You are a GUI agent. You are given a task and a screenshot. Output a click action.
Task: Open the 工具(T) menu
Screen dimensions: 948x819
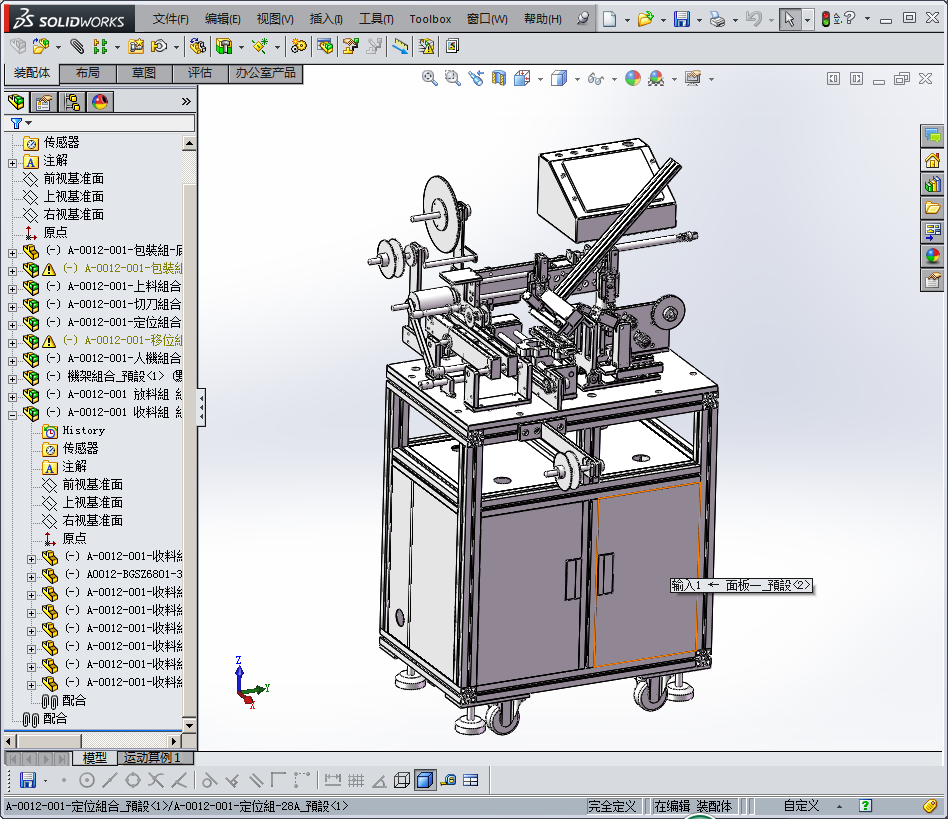(x=376, y=18)
